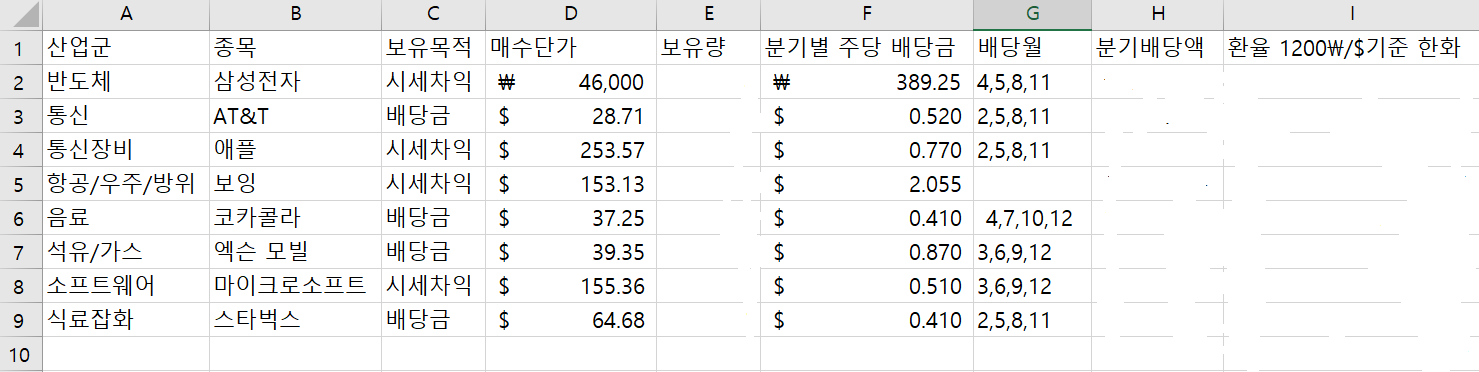Click 보유목적 cell in the 스타벅스 row
This screenshot has height=372, width=1479.
[x=433, y=320]
